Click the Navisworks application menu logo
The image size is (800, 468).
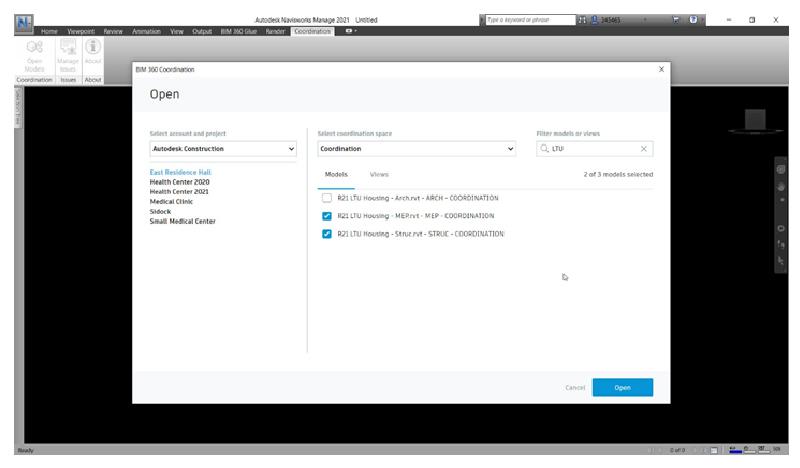(25, 21)
